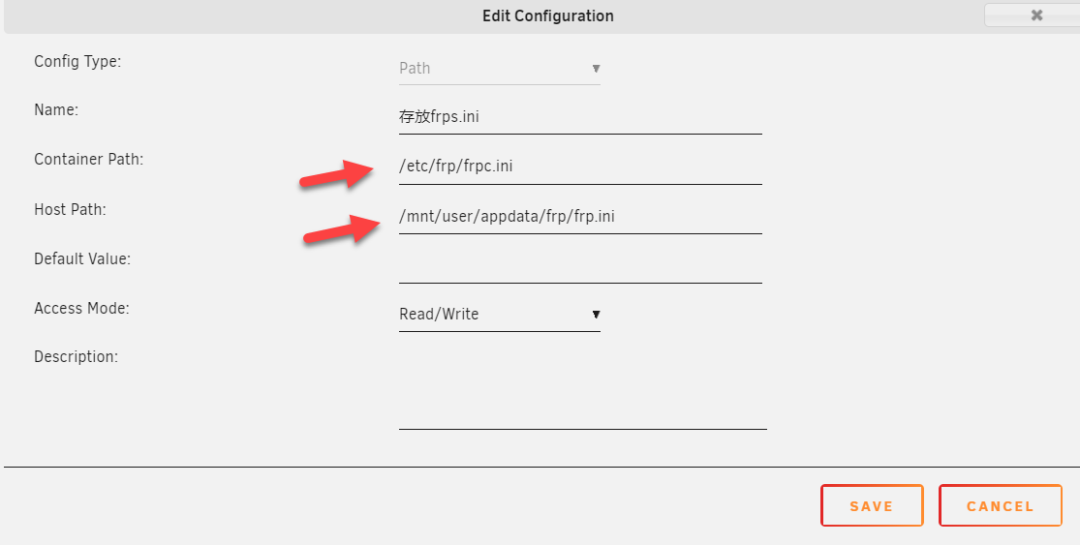Select the "Access Mode:" label

[81, 308]
